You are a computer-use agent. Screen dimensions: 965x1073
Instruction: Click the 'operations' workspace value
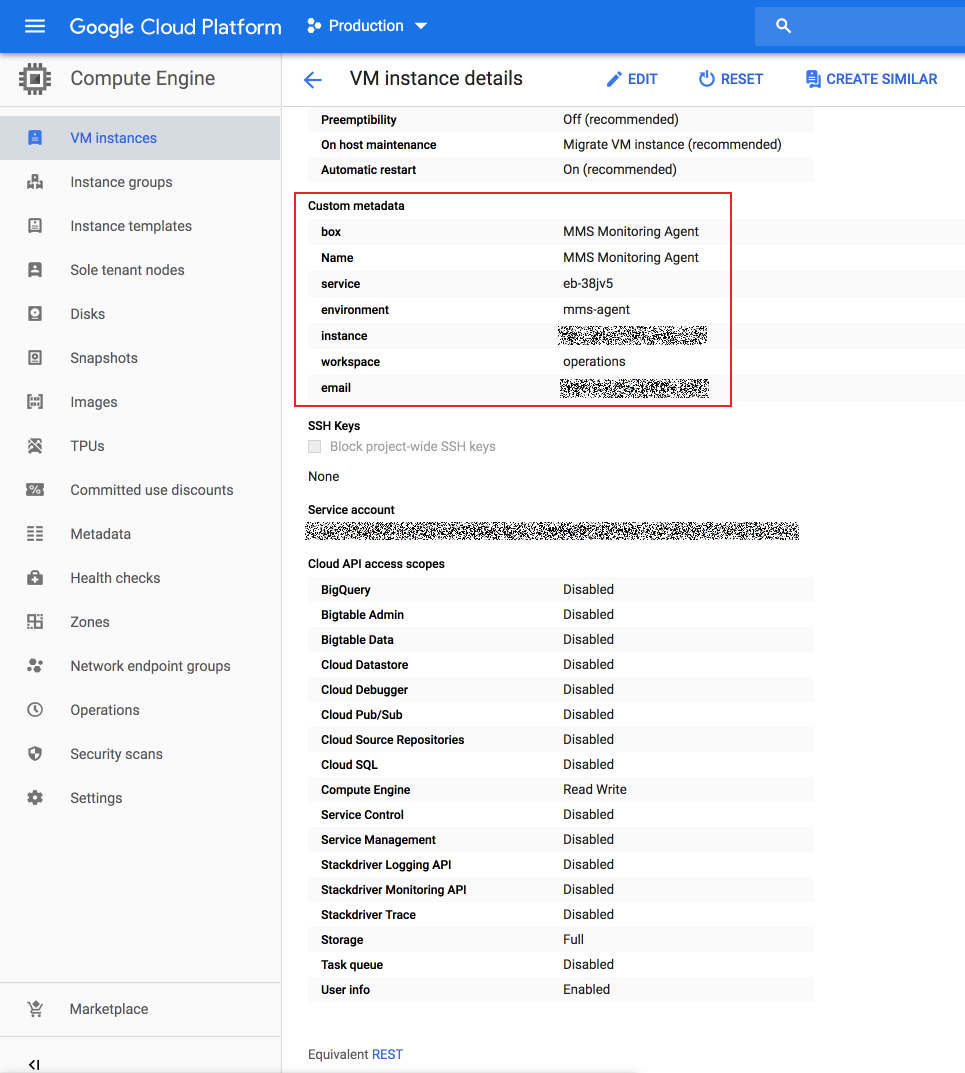pyautogui.click(x=594, y=361)
